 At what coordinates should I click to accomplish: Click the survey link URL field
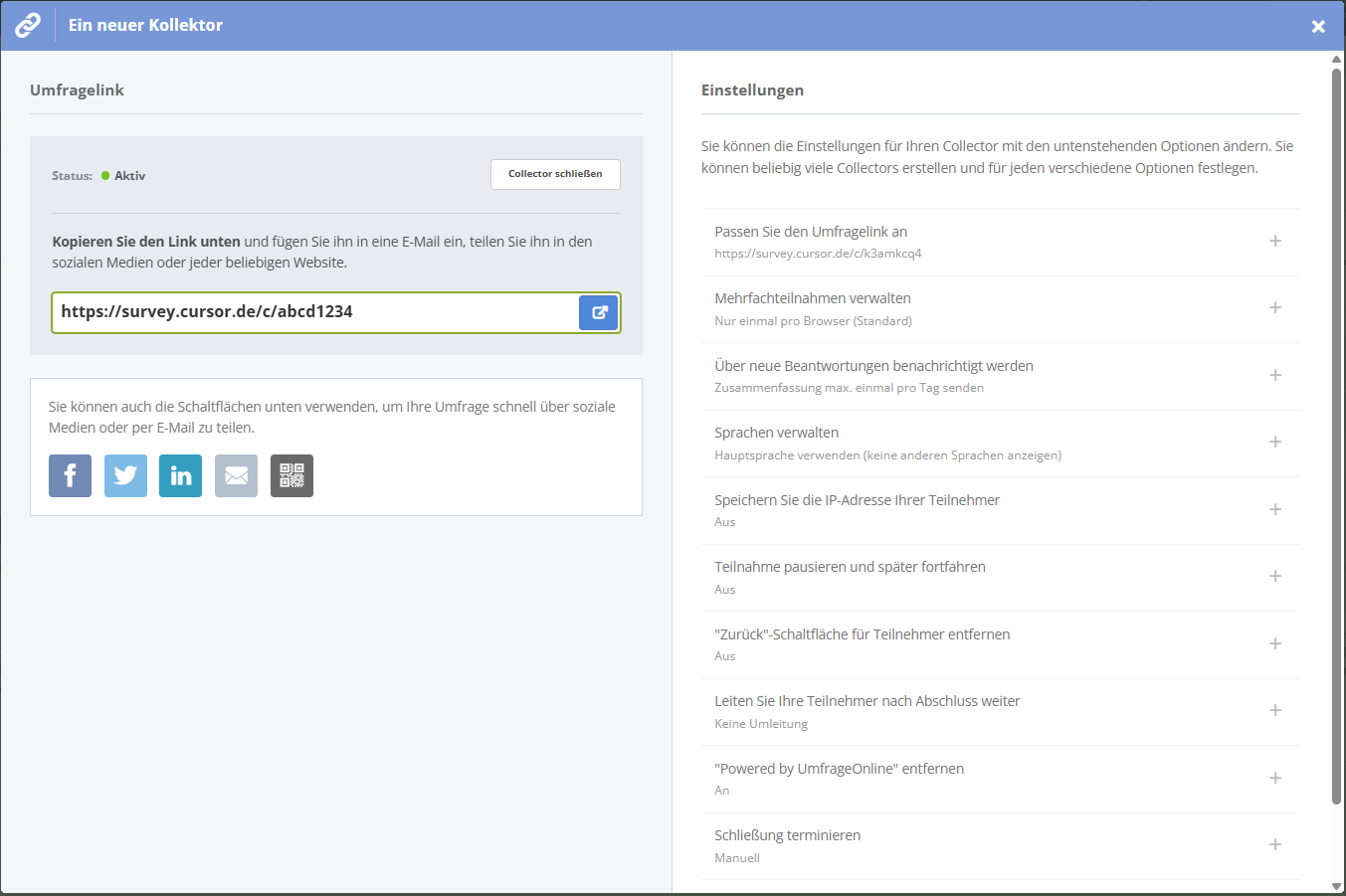pos(314,312)
